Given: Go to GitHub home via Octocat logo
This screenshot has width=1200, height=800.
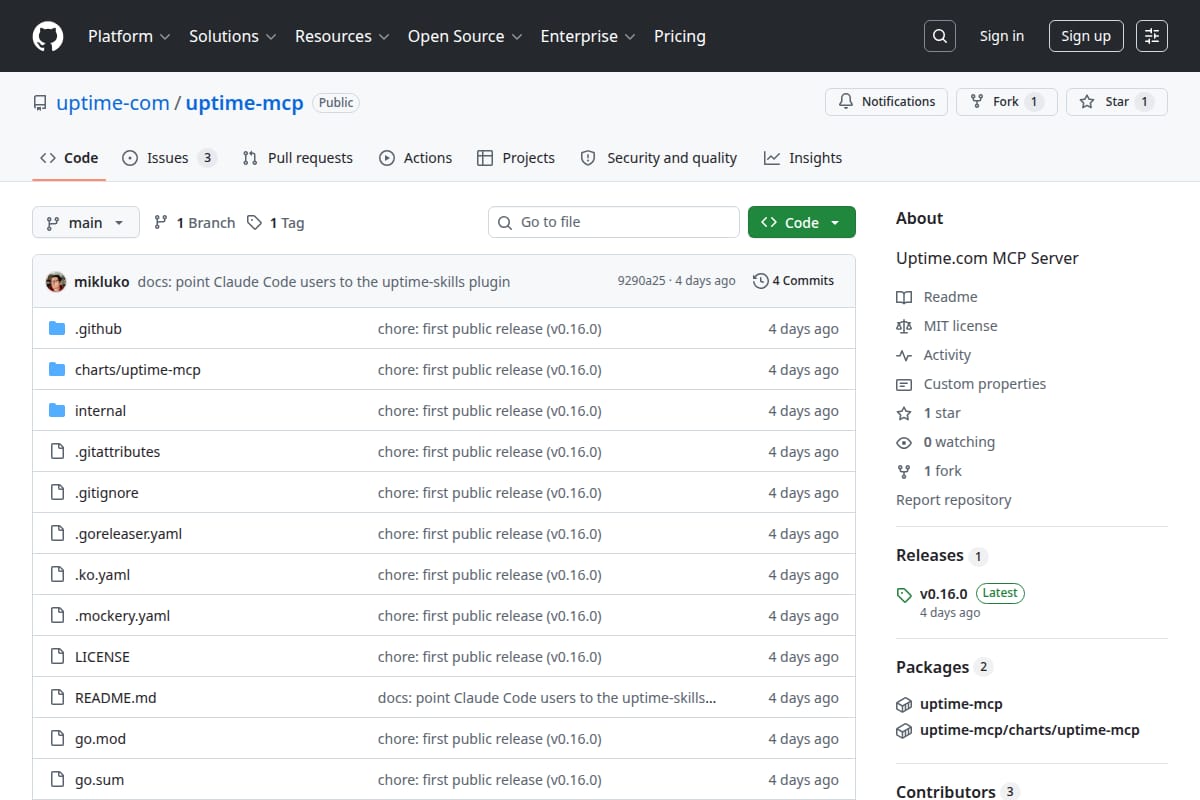Looking at the screenshot, I should [48, 36].
